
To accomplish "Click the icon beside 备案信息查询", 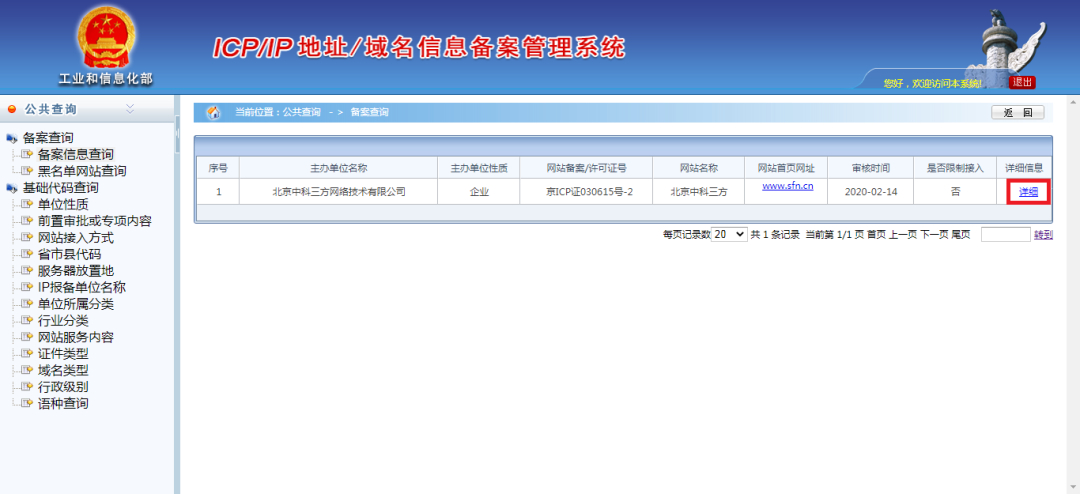I will tap(28, 154).
